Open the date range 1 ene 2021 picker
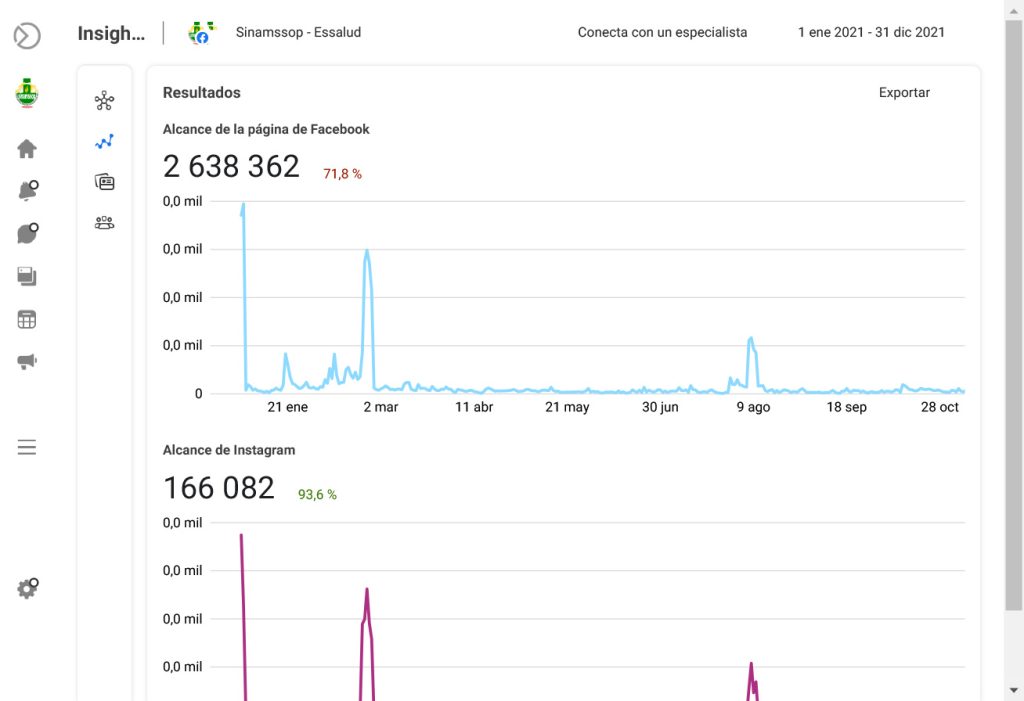 click(x=871, y=32)
